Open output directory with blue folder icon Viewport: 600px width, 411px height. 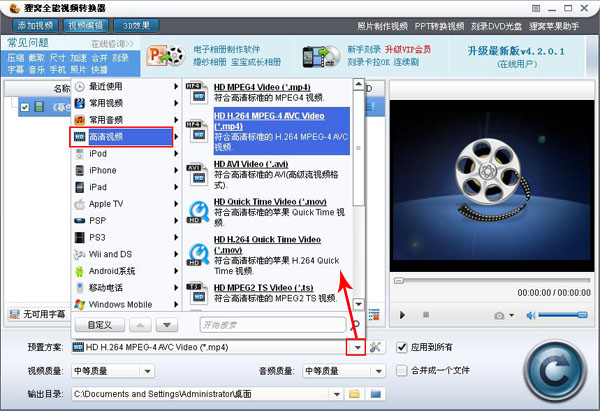(375, 394)
